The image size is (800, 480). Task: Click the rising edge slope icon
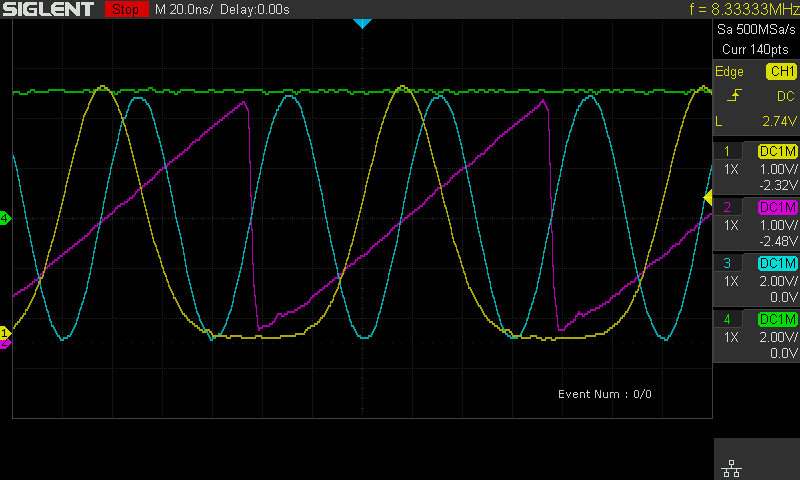(x=734, y=95)
